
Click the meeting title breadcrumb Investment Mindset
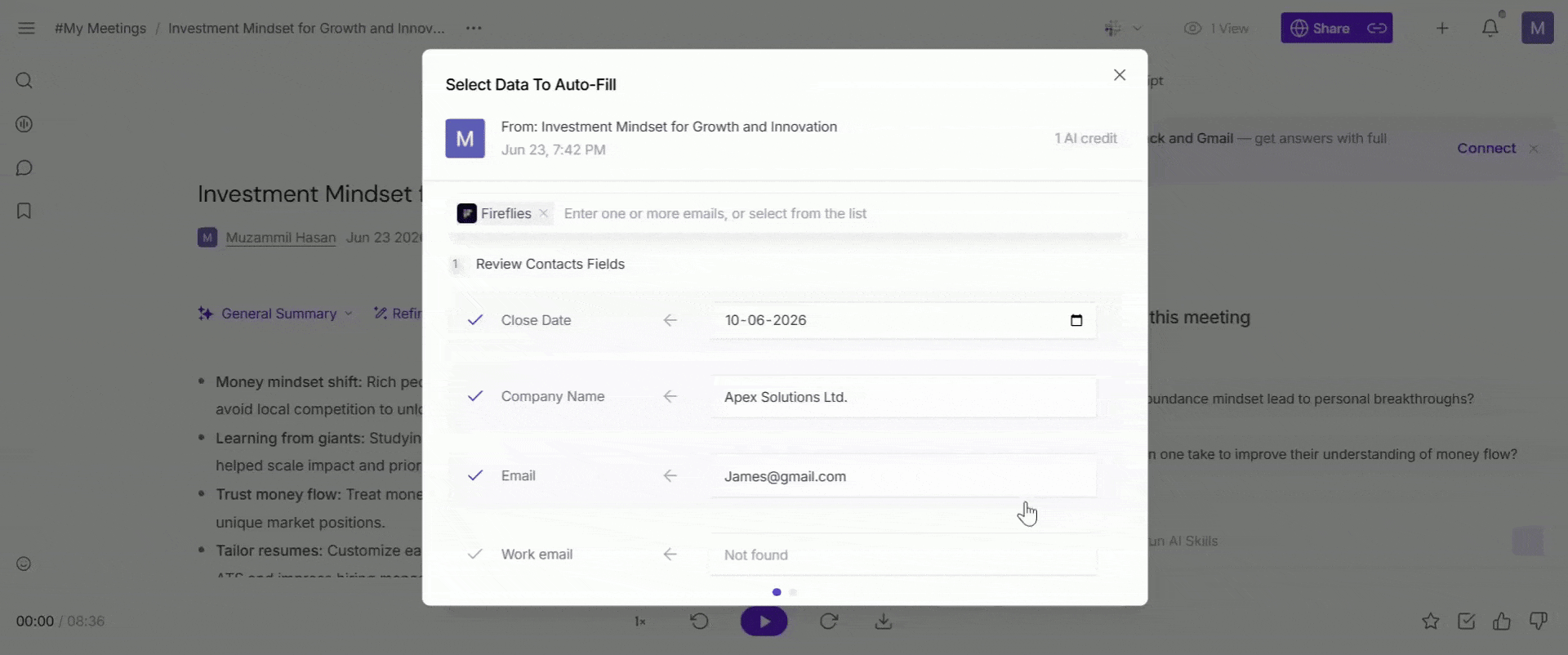point(306,29)
